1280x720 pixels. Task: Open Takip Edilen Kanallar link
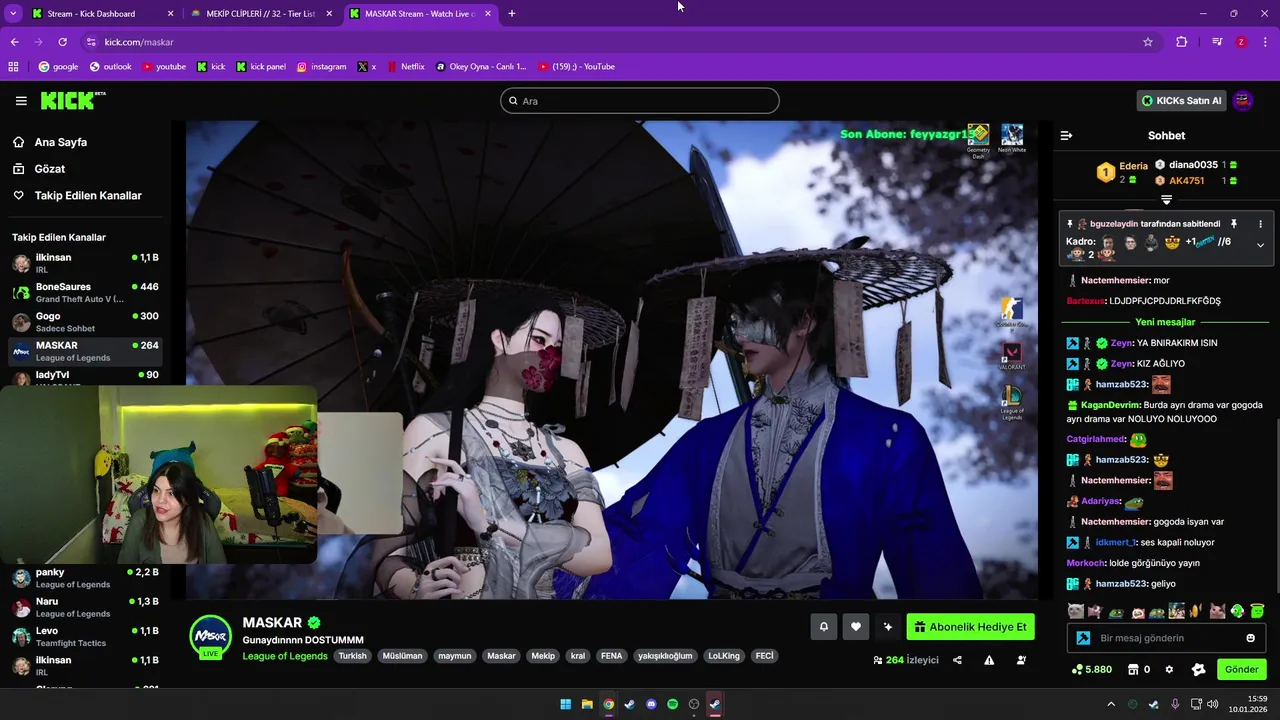[88, 196]
